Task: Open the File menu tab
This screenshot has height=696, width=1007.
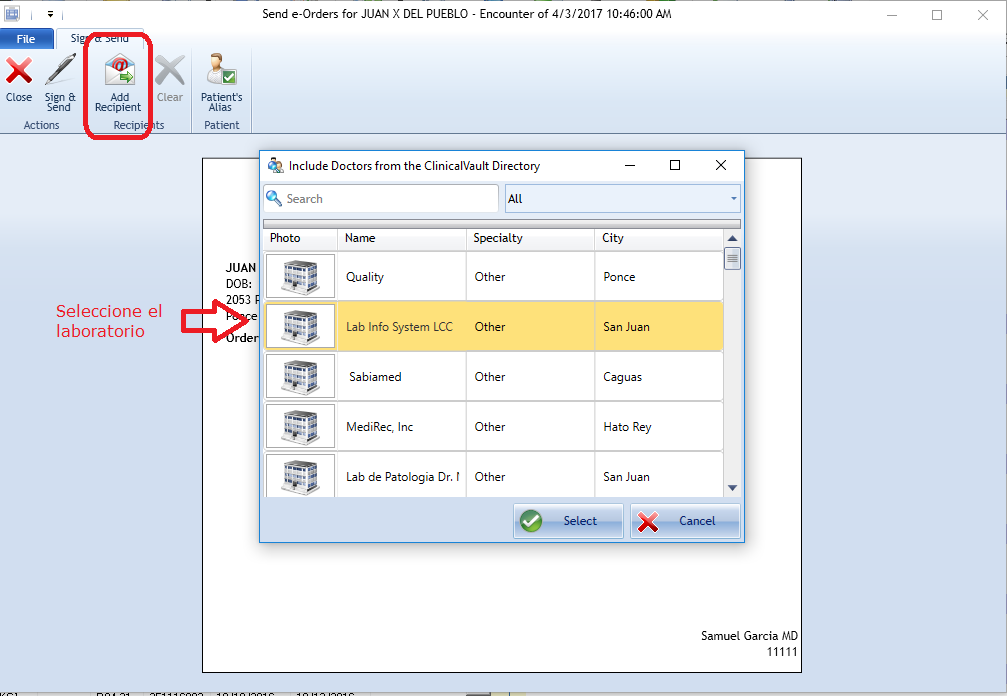Action: [26, 39]
